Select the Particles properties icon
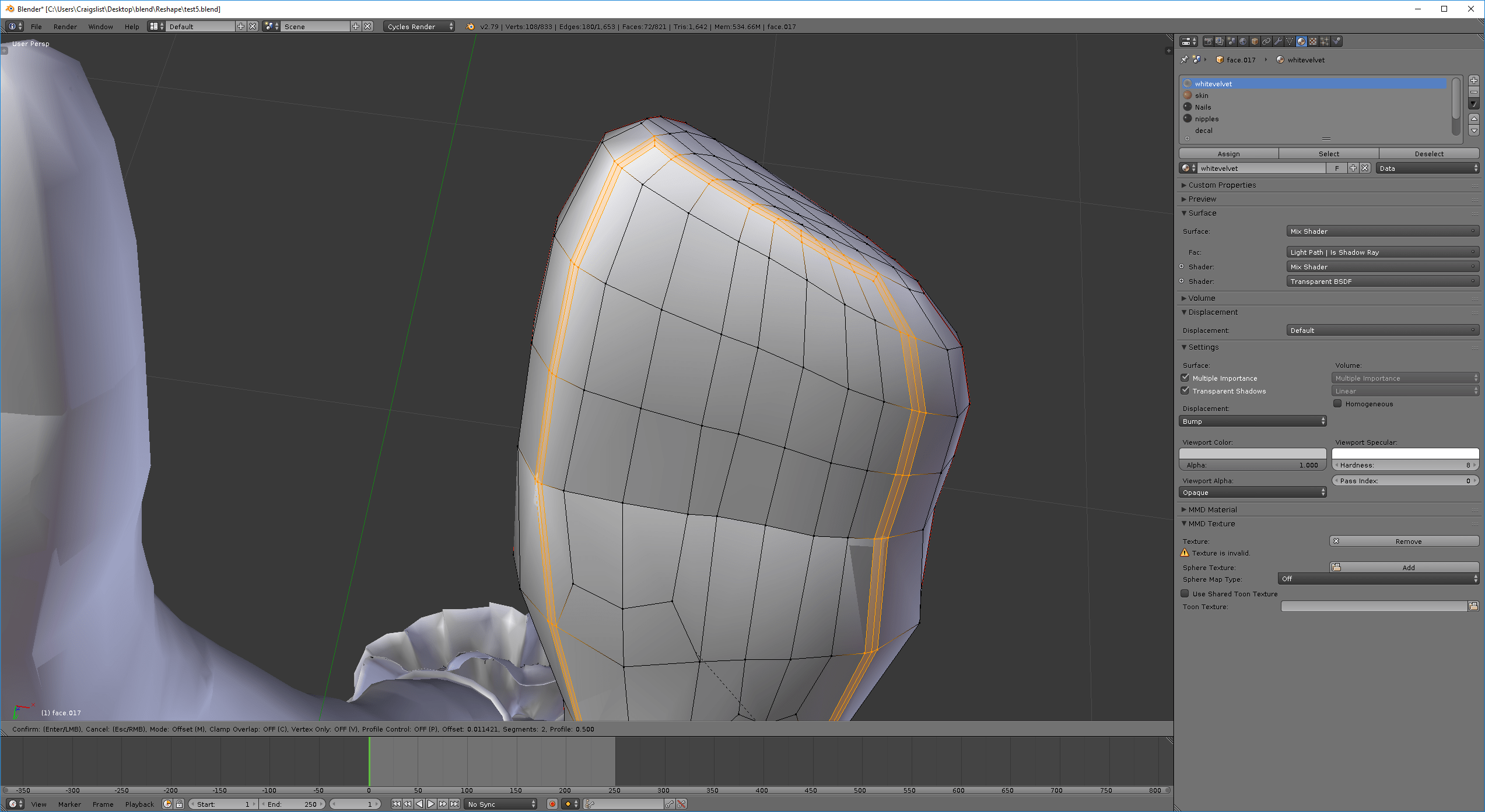Screen dimensions: 1485x812 pyautogui.click(x=1324, y=41)
